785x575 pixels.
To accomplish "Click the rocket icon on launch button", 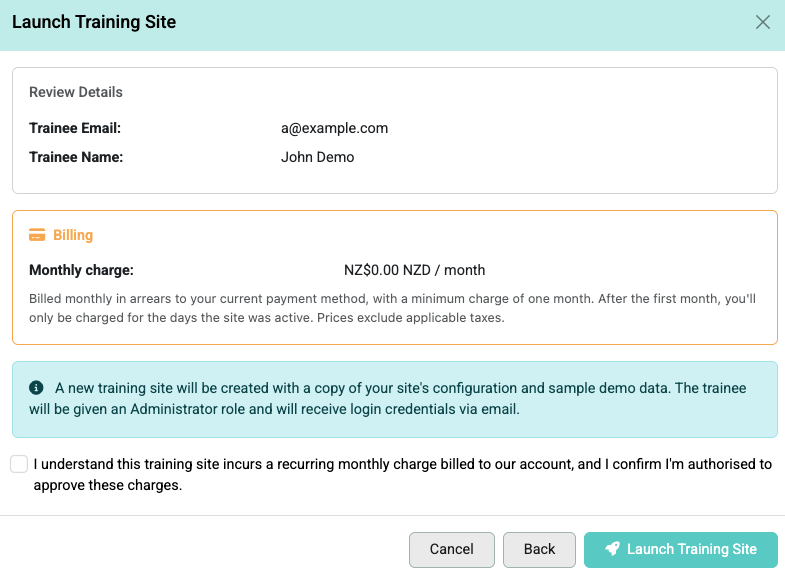I will (x=612, y=549).
